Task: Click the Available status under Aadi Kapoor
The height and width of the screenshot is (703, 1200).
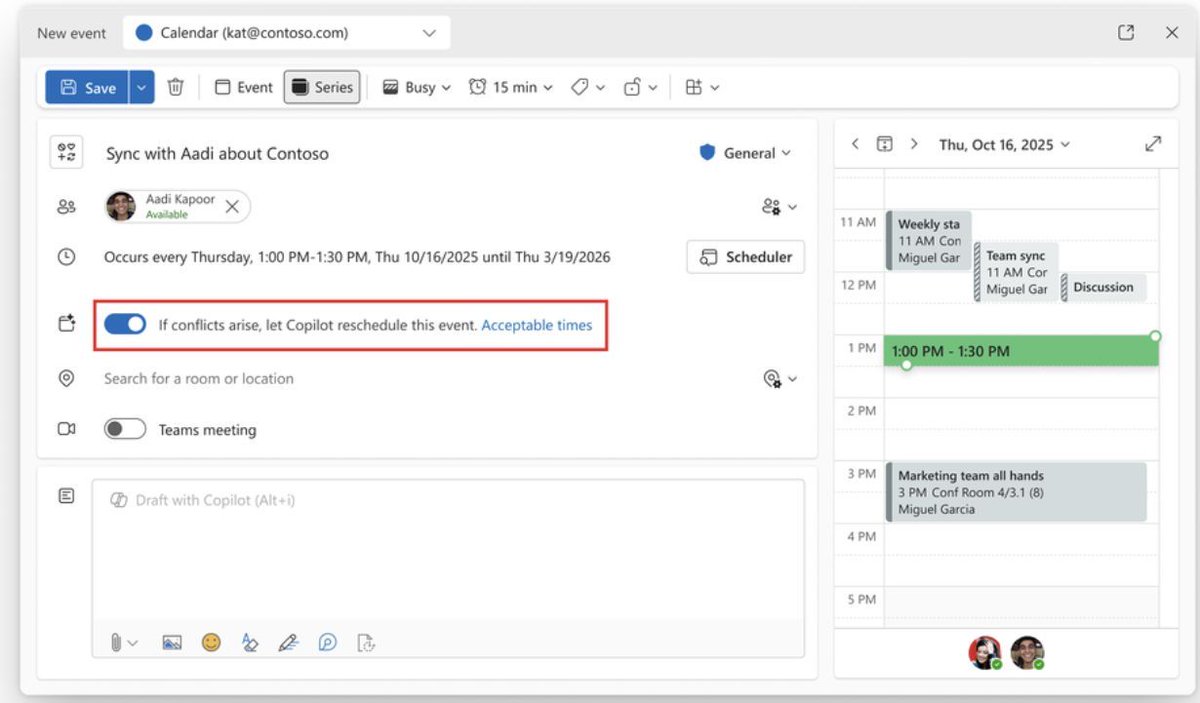Action: point(166,215)
